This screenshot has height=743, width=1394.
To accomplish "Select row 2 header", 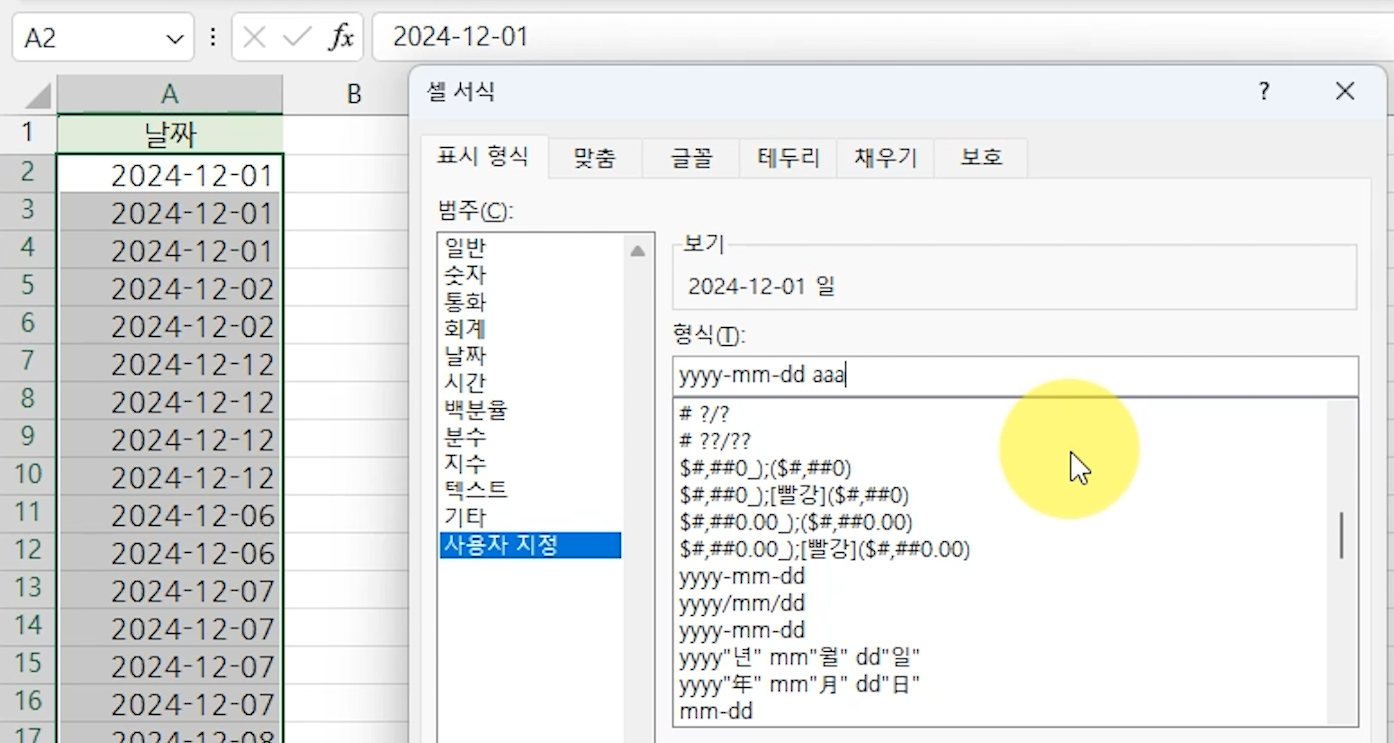I will pos(28,172).
